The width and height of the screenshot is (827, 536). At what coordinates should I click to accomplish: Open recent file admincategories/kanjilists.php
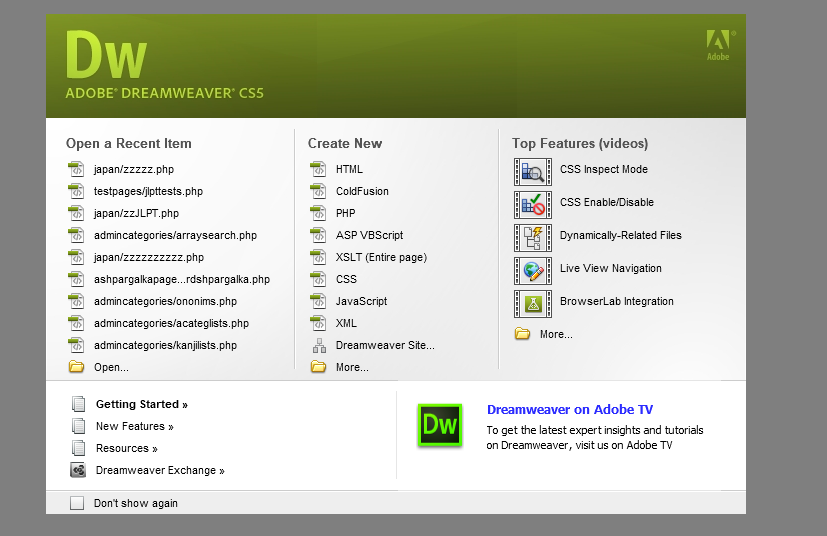point(166,345)
